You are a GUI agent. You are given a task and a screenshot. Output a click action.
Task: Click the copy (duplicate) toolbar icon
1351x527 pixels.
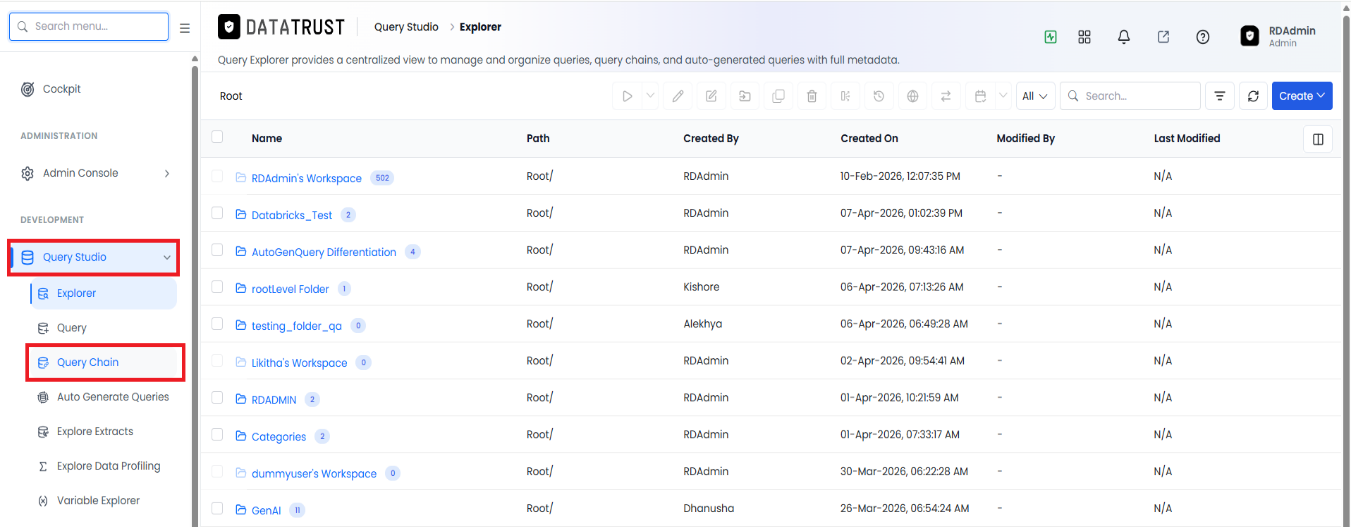click(x=778, y=96)
